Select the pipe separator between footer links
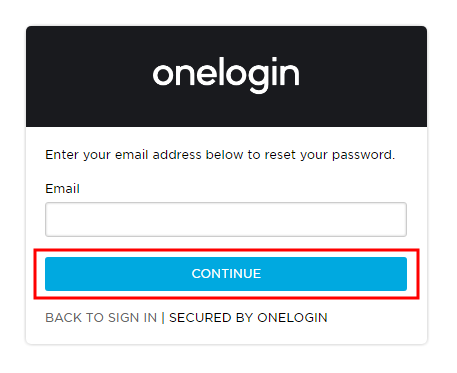The image size is (457, 373). [x=163, y=318]
